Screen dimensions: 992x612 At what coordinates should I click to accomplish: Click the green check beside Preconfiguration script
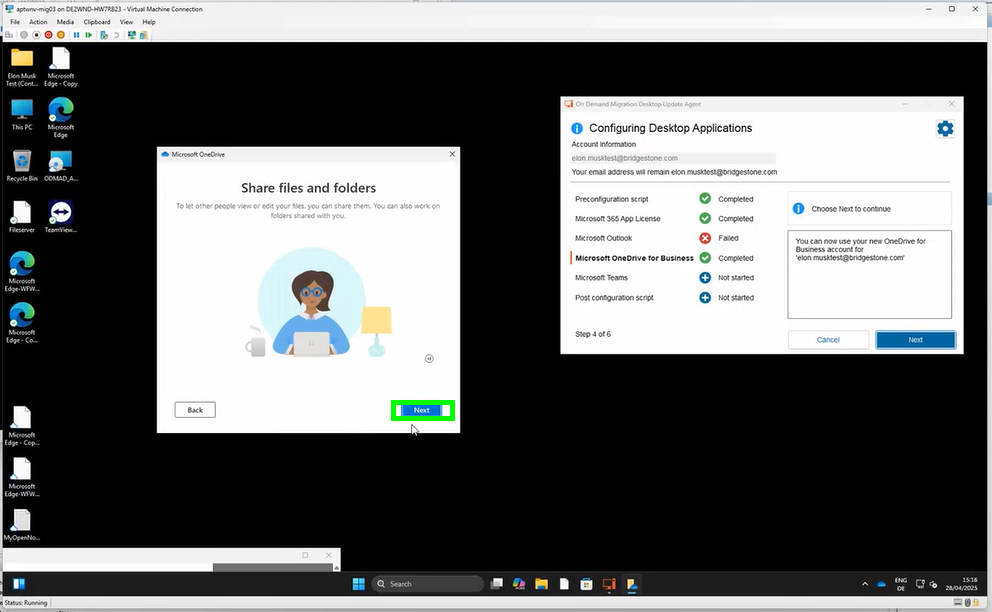point(705,199)
